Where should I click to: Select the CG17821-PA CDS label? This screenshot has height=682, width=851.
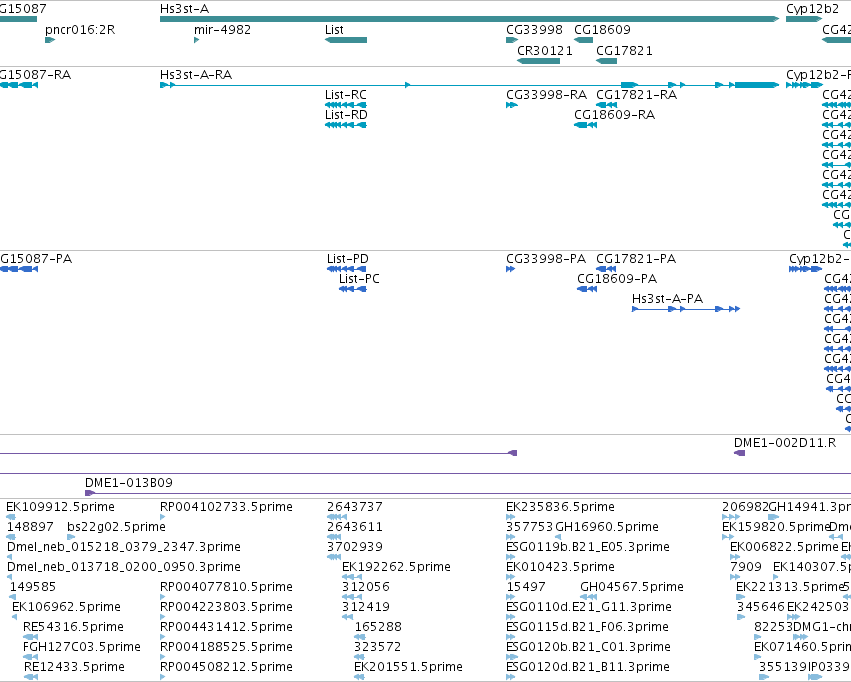click(x=636, y=258)
